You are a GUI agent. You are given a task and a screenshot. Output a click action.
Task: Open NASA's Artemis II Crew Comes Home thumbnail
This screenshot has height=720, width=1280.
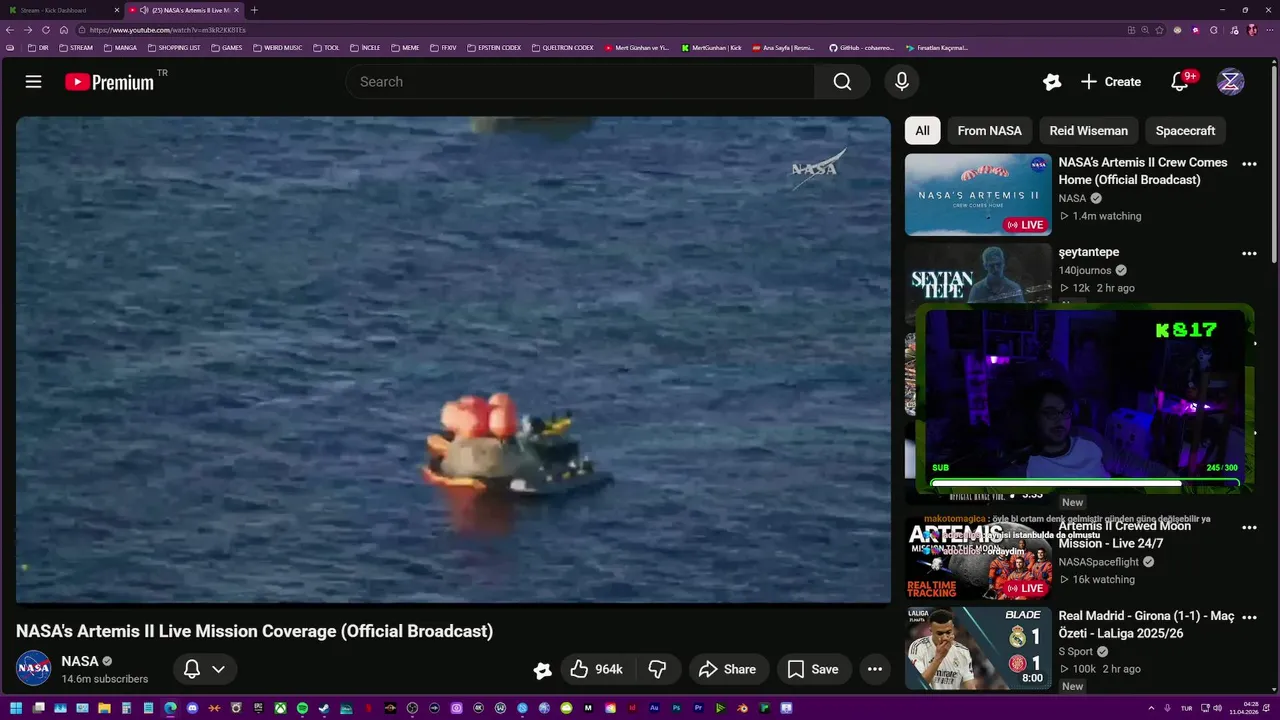coord(978,194)
